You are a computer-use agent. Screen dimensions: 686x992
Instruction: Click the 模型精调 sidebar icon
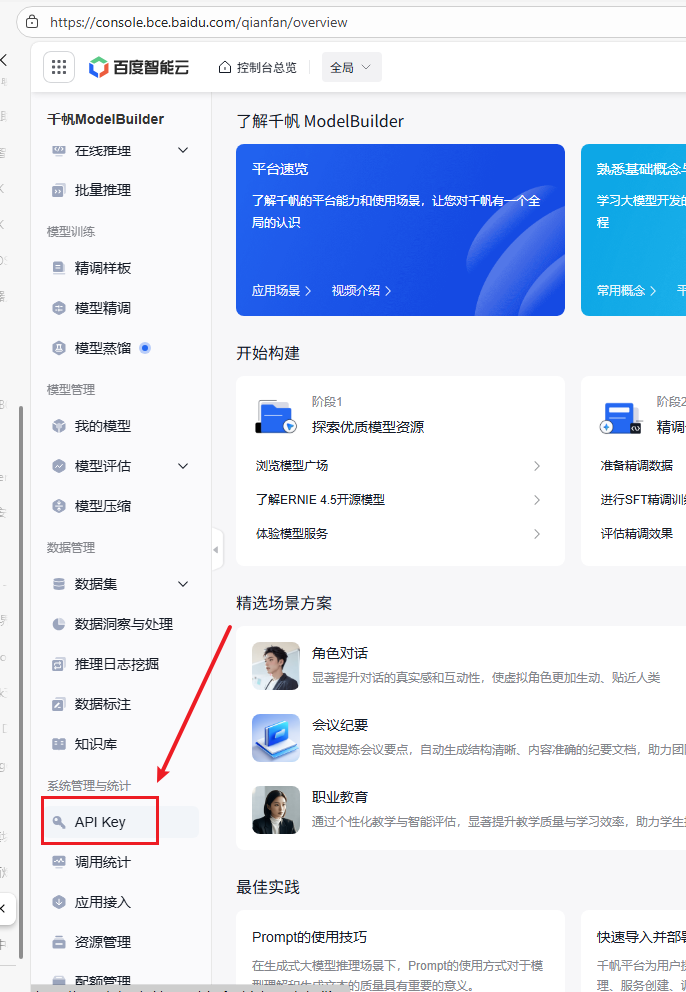tap(59, 308)
